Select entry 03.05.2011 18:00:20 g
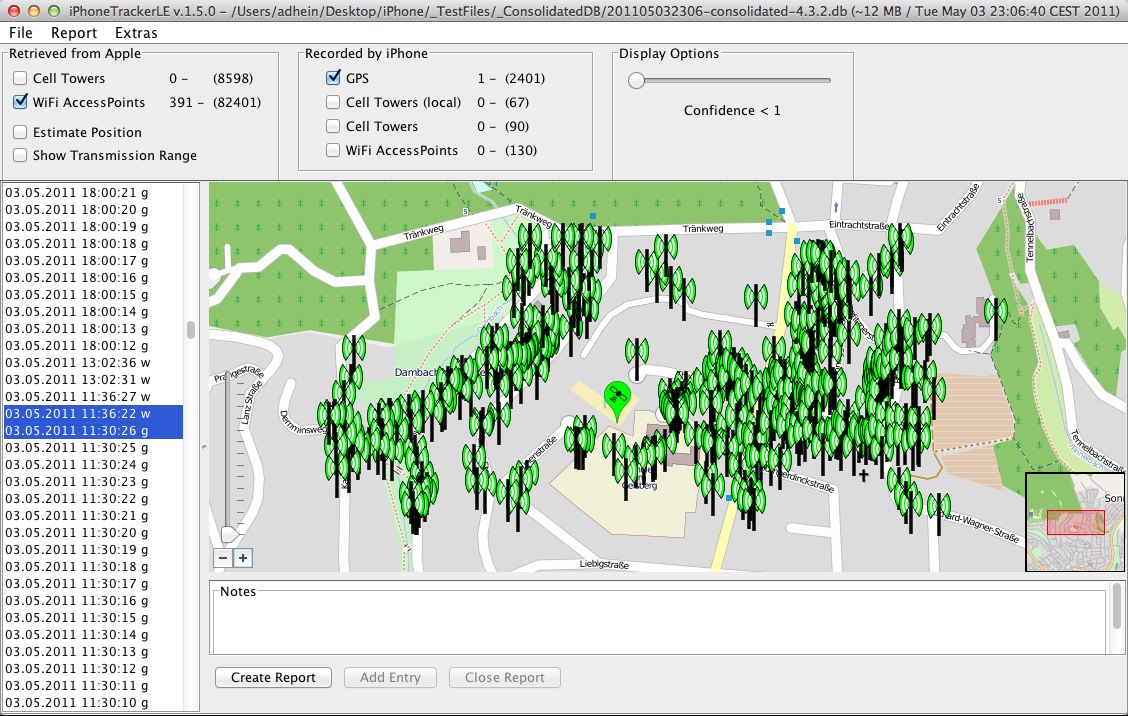 point(94,209)
